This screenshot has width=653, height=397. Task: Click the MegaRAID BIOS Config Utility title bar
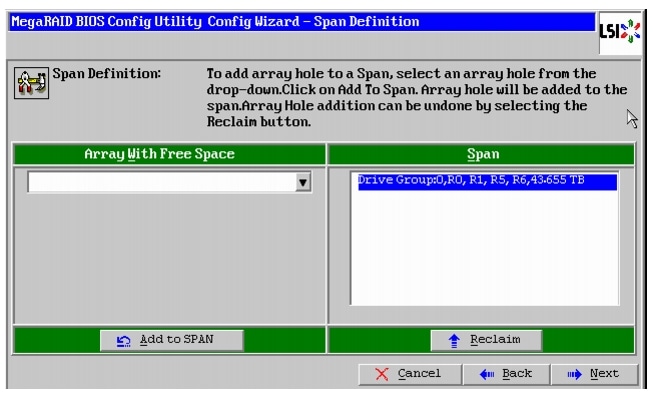(302, 22)
